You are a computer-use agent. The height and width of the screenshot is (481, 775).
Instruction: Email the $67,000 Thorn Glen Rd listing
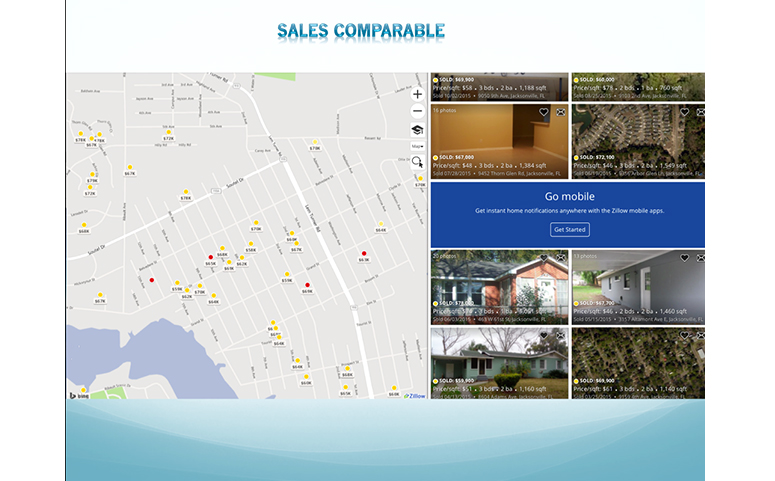(x=560, y=112)
